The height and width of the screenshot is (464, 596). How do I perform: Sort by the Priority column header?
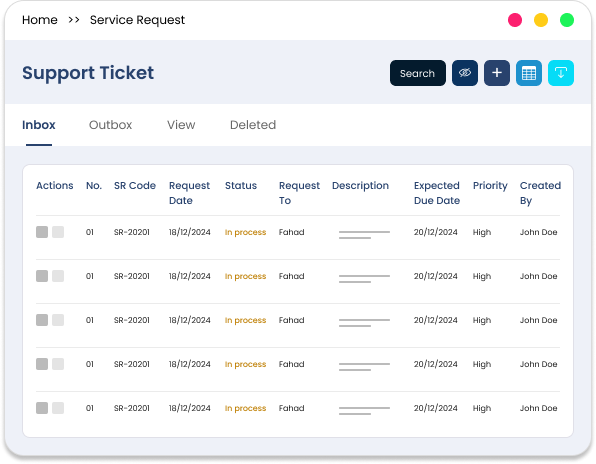point(490,185)
